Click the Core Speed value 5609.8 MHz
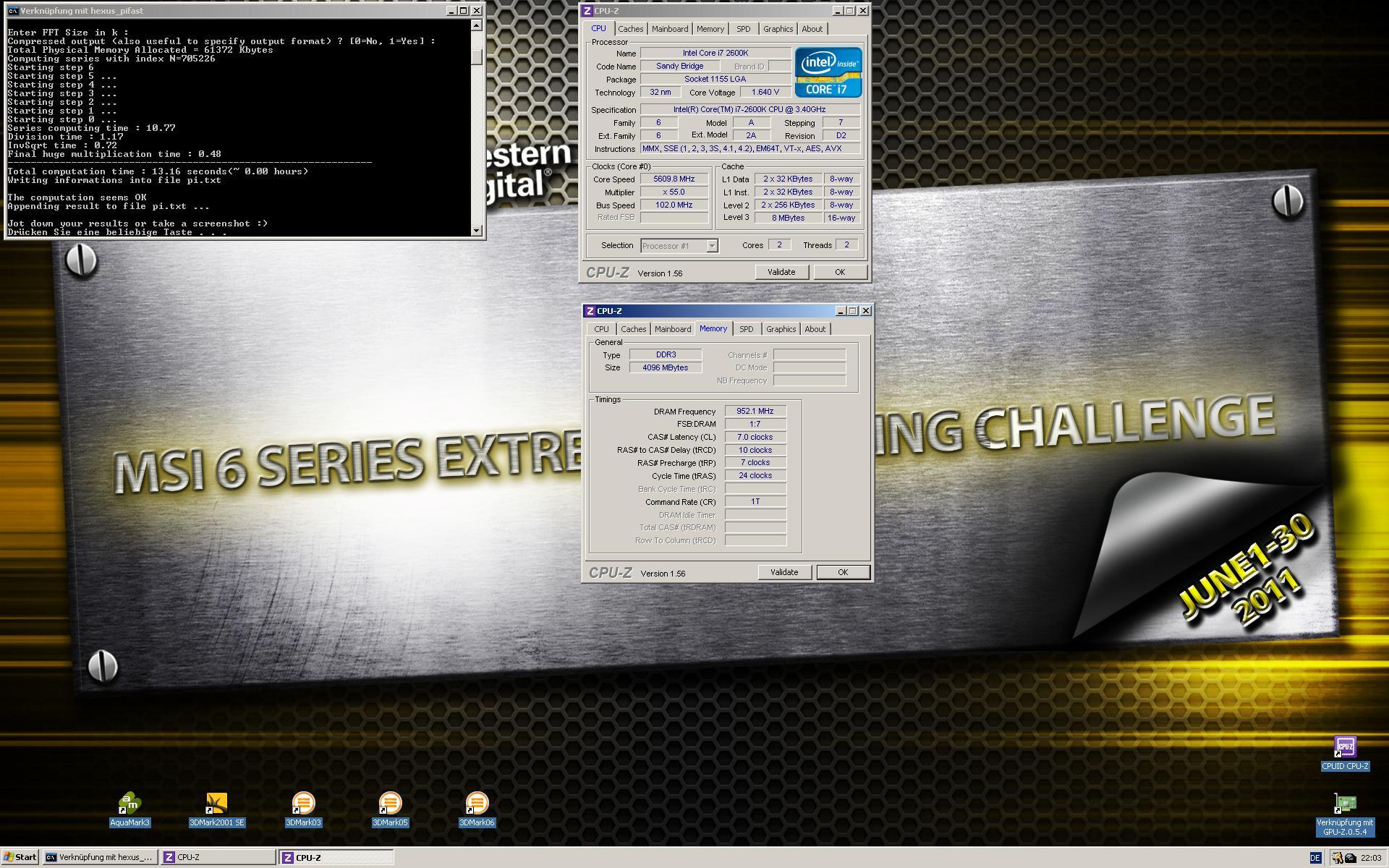 674,179
